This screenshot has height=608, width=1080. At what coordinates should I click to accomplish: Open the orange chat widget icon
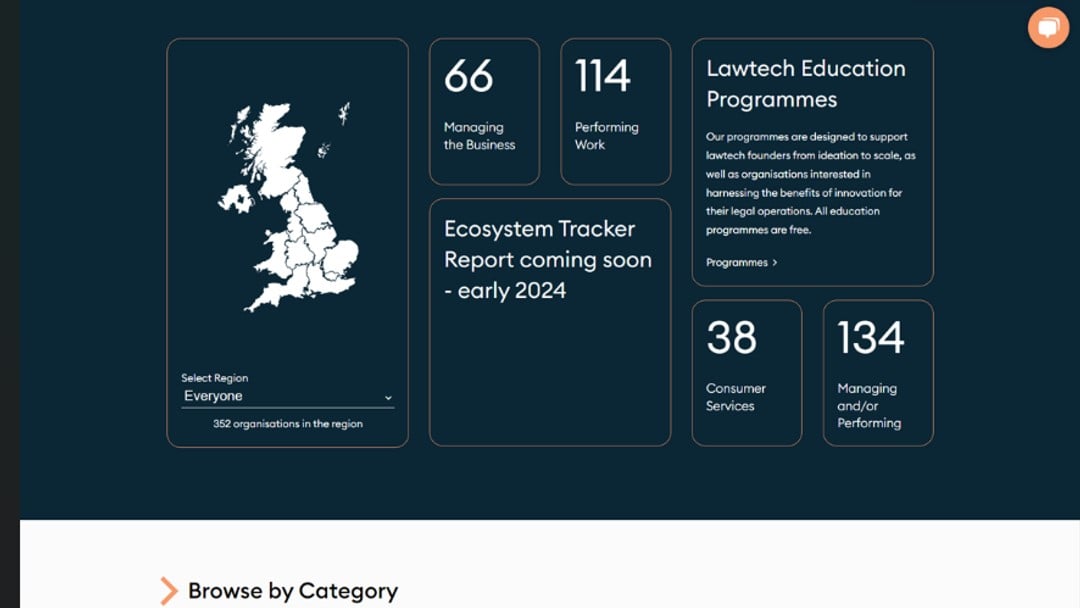tap(1048, 27)
